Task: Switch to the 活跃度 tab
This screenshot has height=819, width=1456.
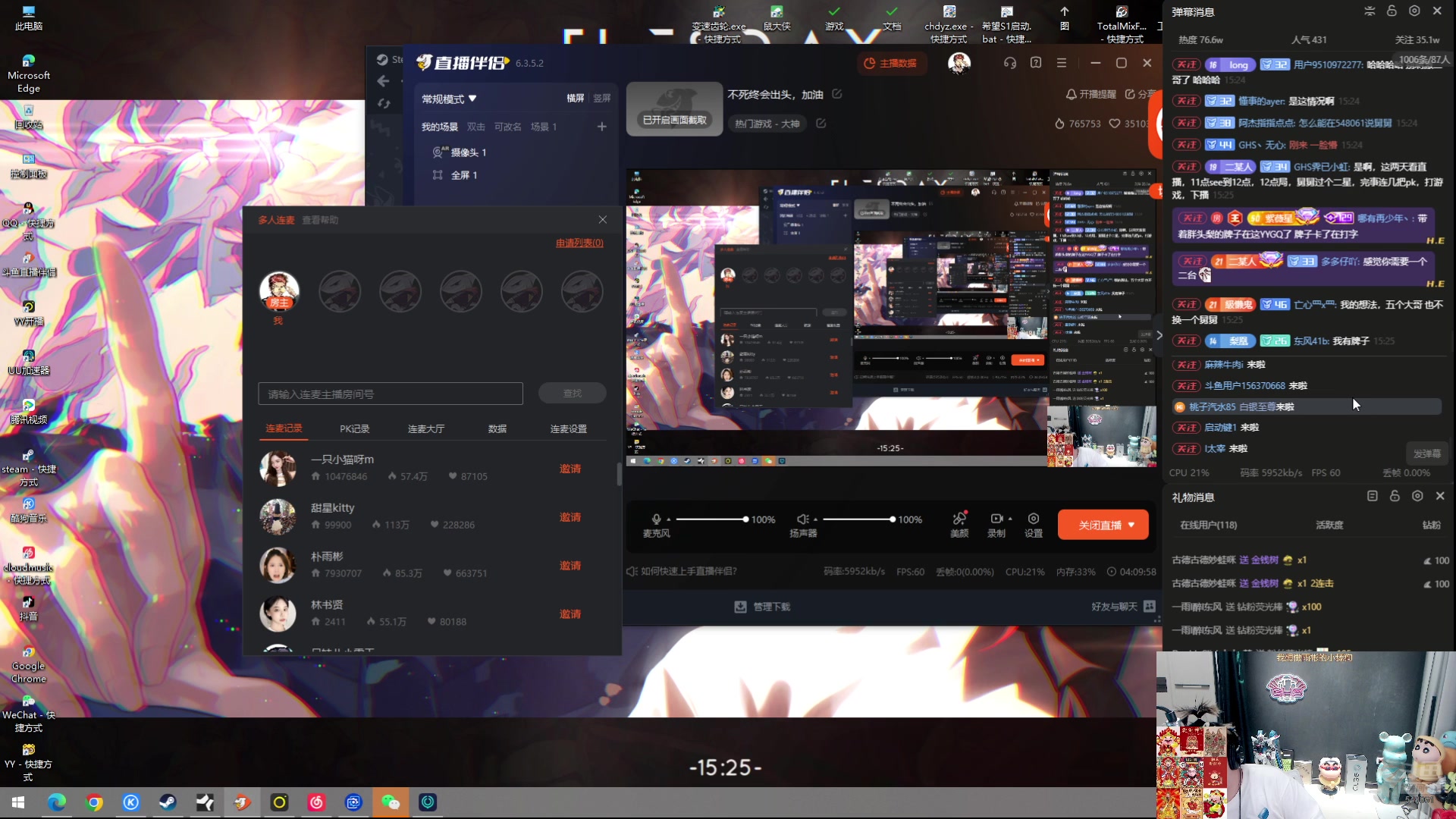Action: point(1329,525)
